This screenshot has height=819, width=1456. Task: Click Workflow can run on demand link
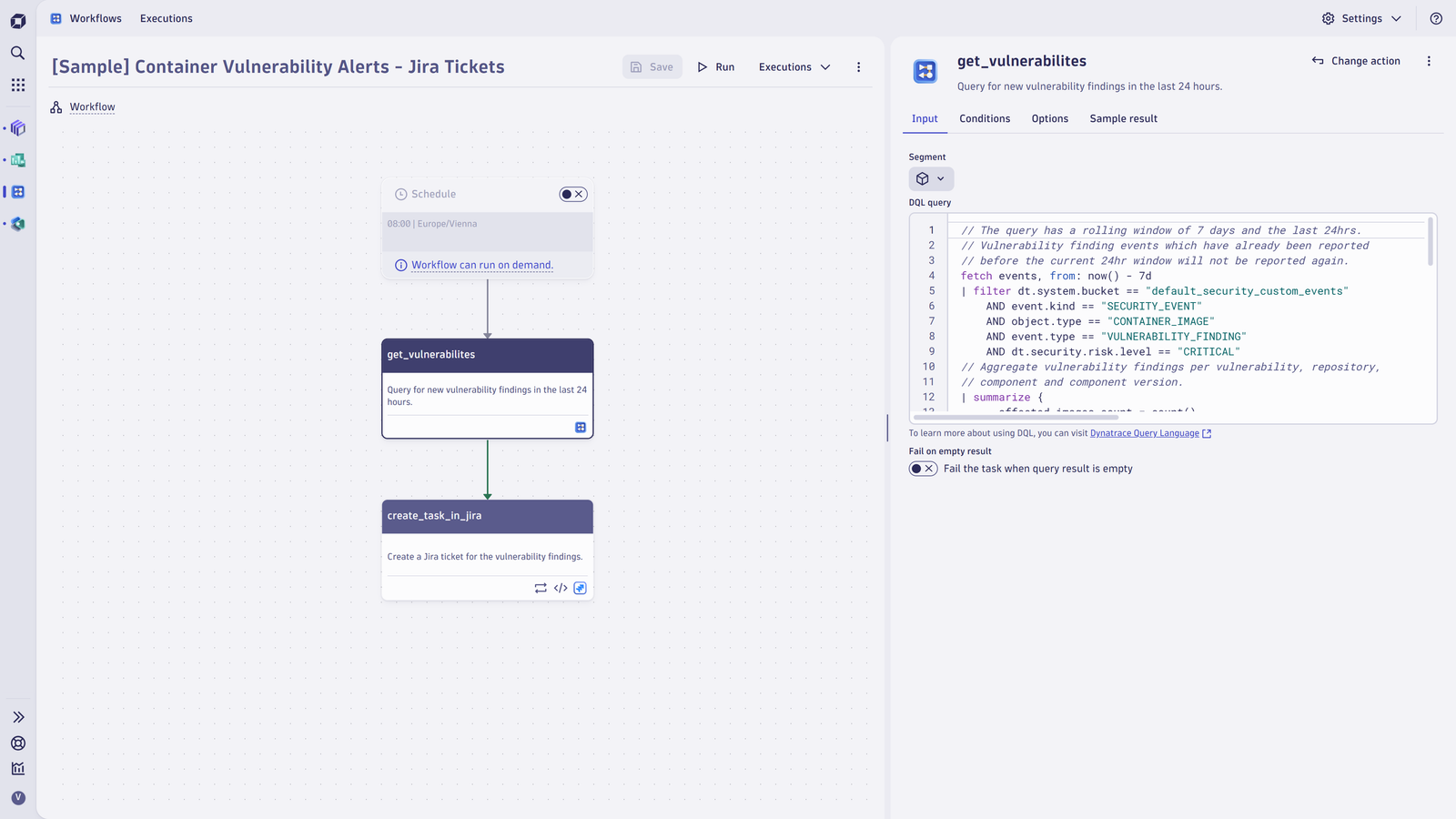[482, 266]
